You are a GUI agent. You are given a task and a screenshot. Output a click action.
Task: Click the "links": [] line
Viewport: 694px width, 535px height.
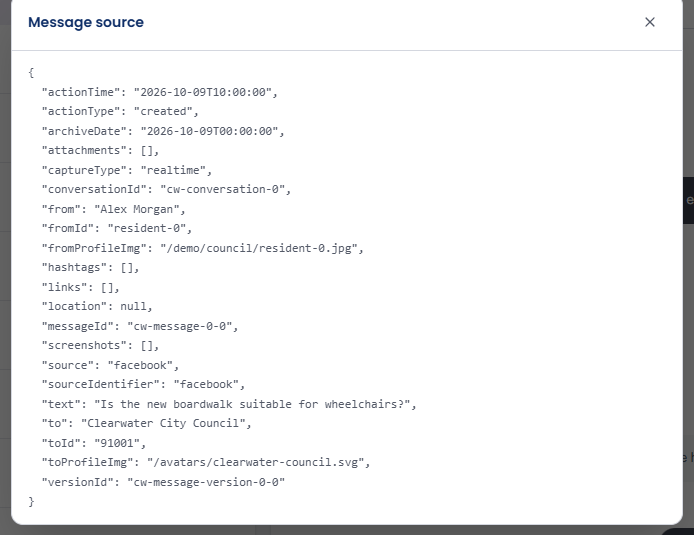81,287
